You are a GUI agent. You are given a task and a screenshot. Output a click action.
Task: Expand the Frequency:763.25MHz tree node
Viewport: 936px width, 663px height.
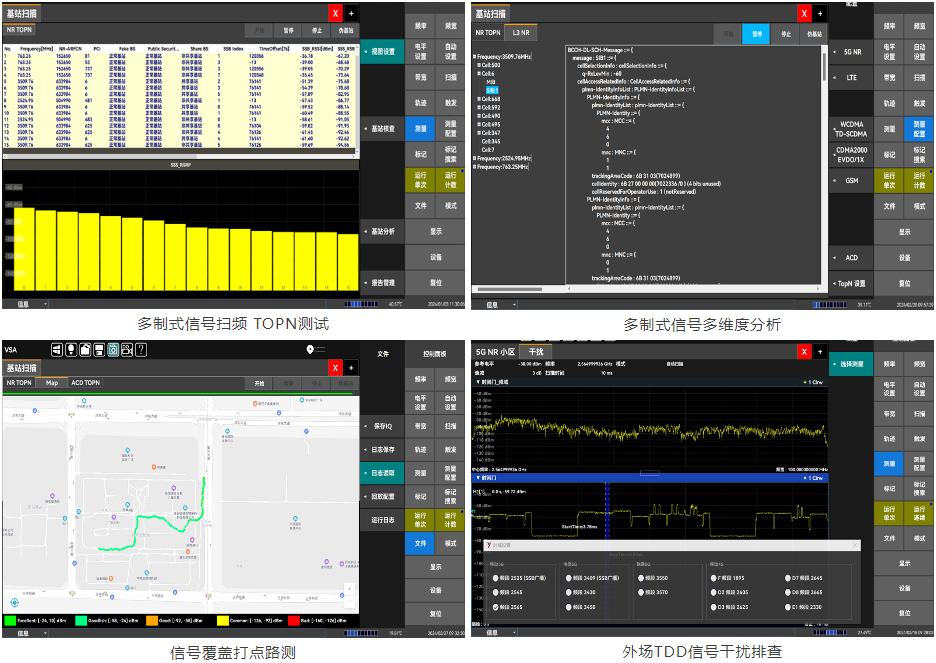(x=474, y=167)
